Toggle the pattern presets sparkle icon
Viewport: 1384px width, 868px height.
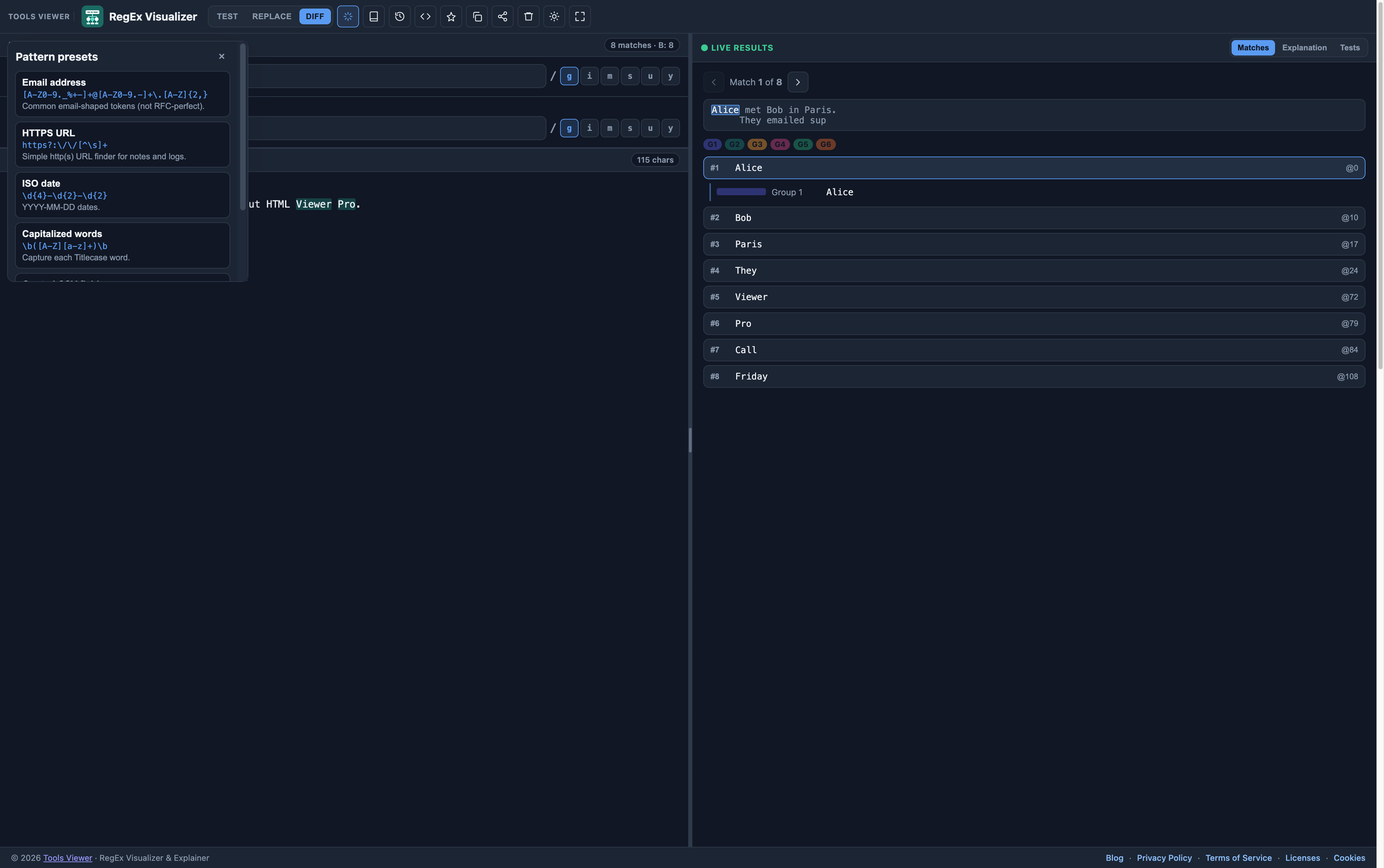[x=348, y=17]
